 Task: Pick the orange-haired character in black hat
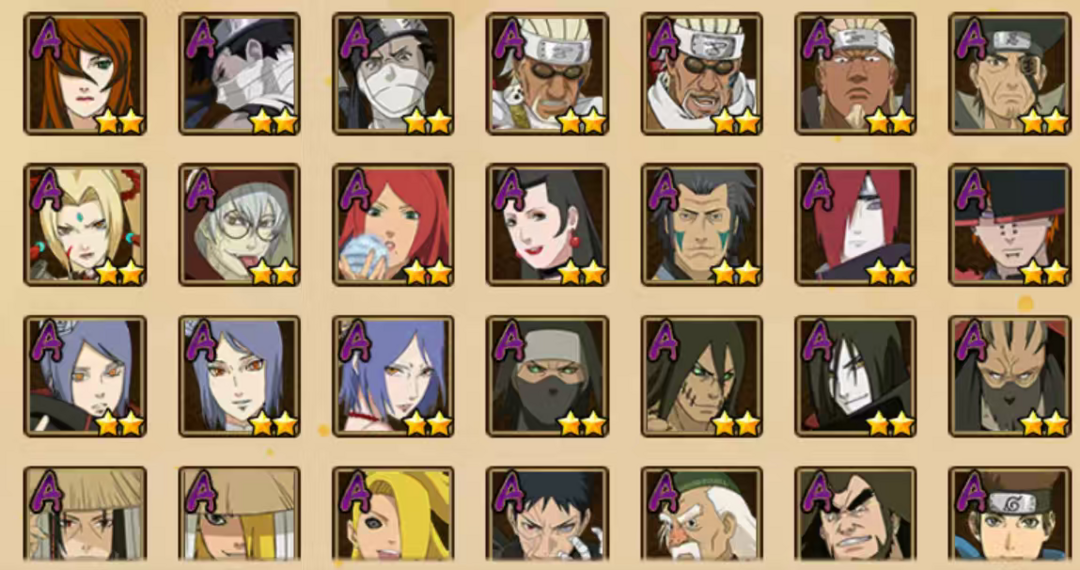(x=1010, y=225)
